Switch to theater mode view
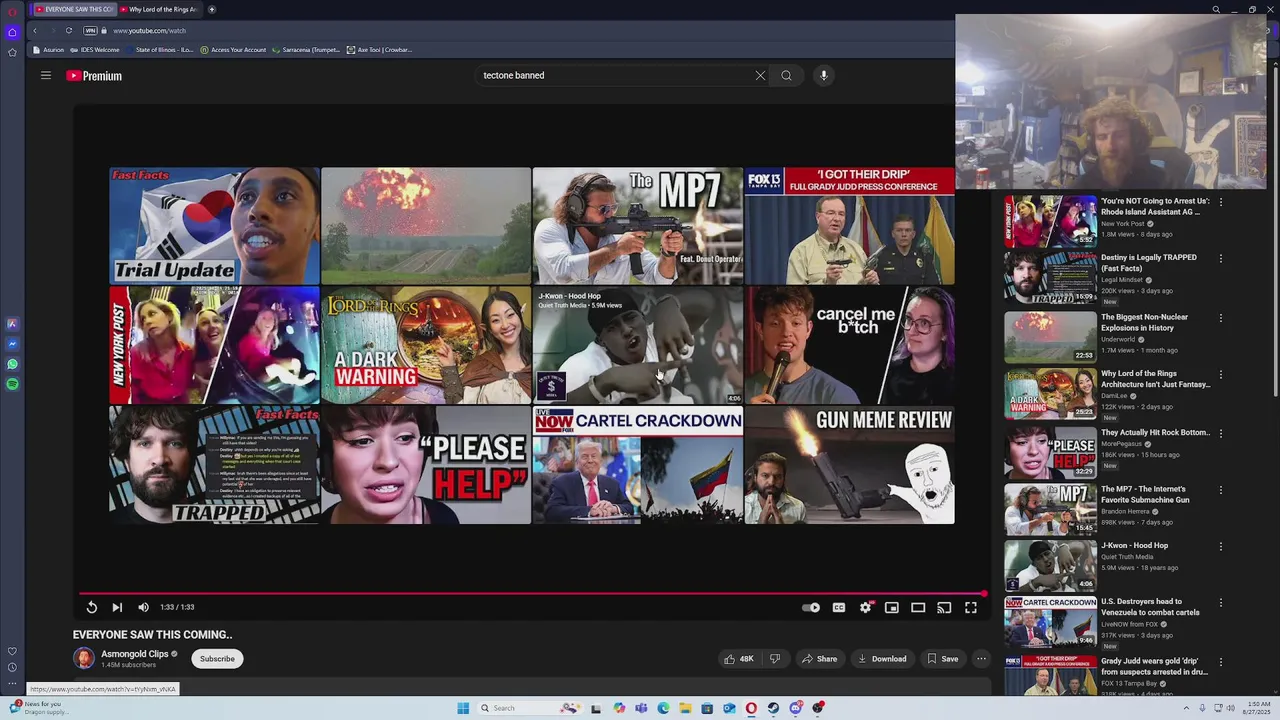Screen dimensions: 1280x720 (918, 607)
